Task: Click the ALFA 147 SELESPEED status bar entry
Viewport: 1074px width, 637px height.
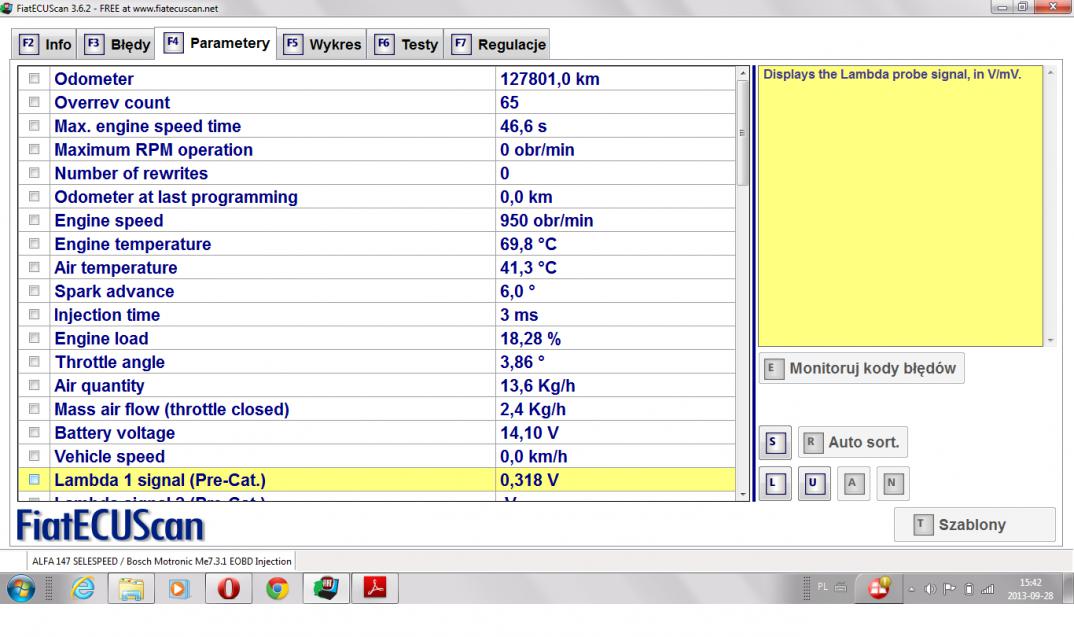Action: [x=162, y=561]
